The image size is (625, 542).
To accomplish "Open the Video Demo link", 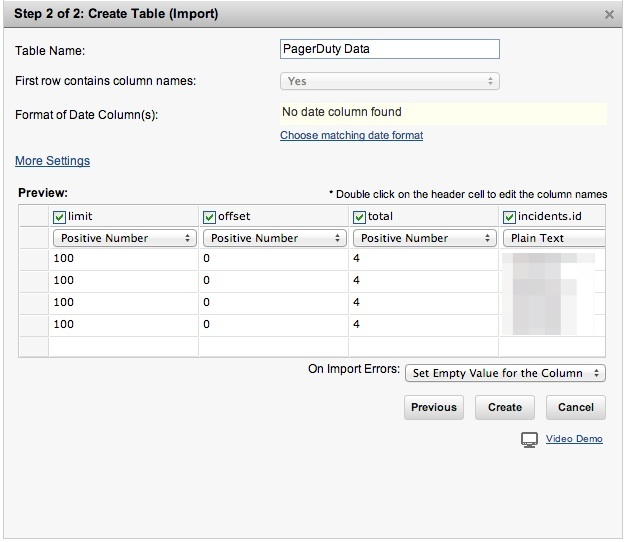I will 574,439.
